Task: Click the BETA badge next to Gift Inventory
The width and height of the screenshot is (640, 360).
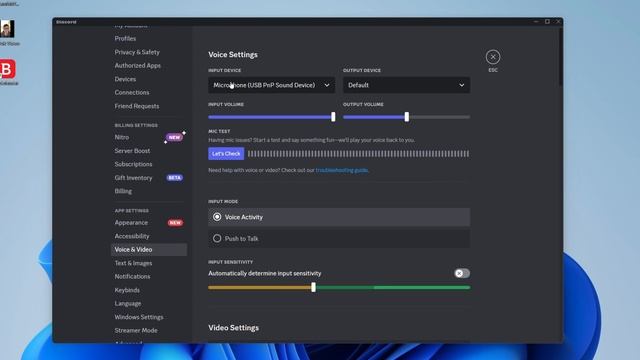Action: tap(175, 178)
